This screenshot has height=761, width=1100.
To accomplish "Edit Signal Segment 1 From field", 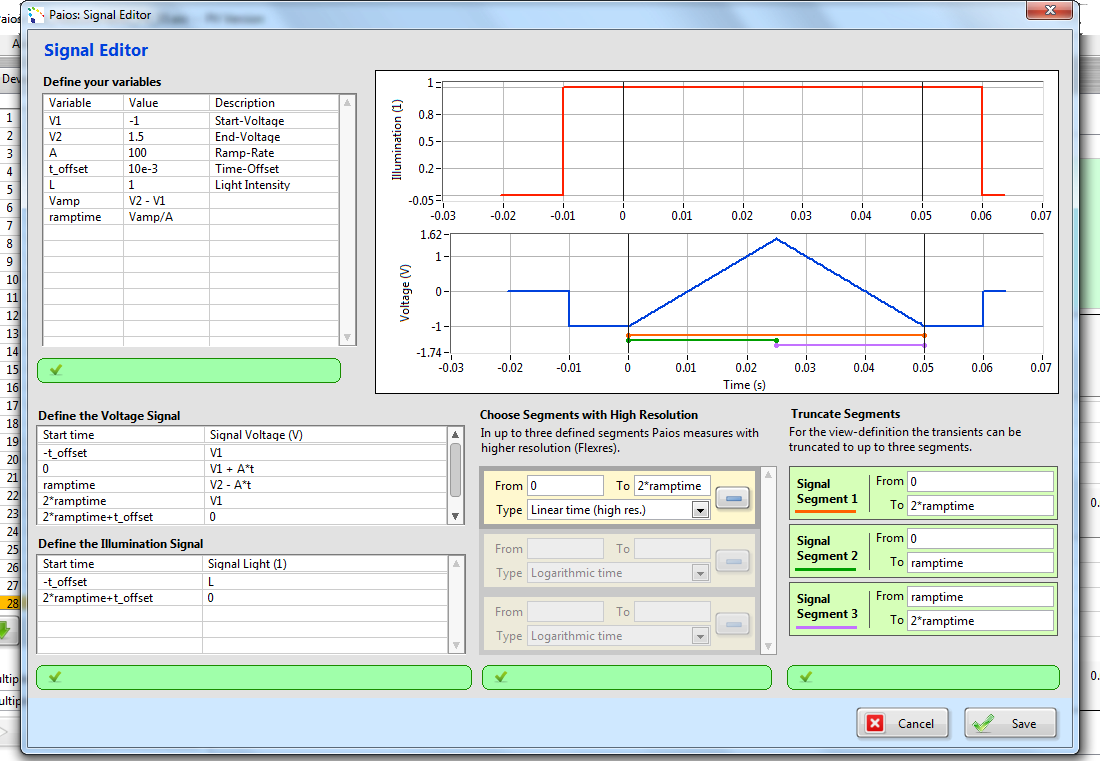I will [x=980, y=481].
